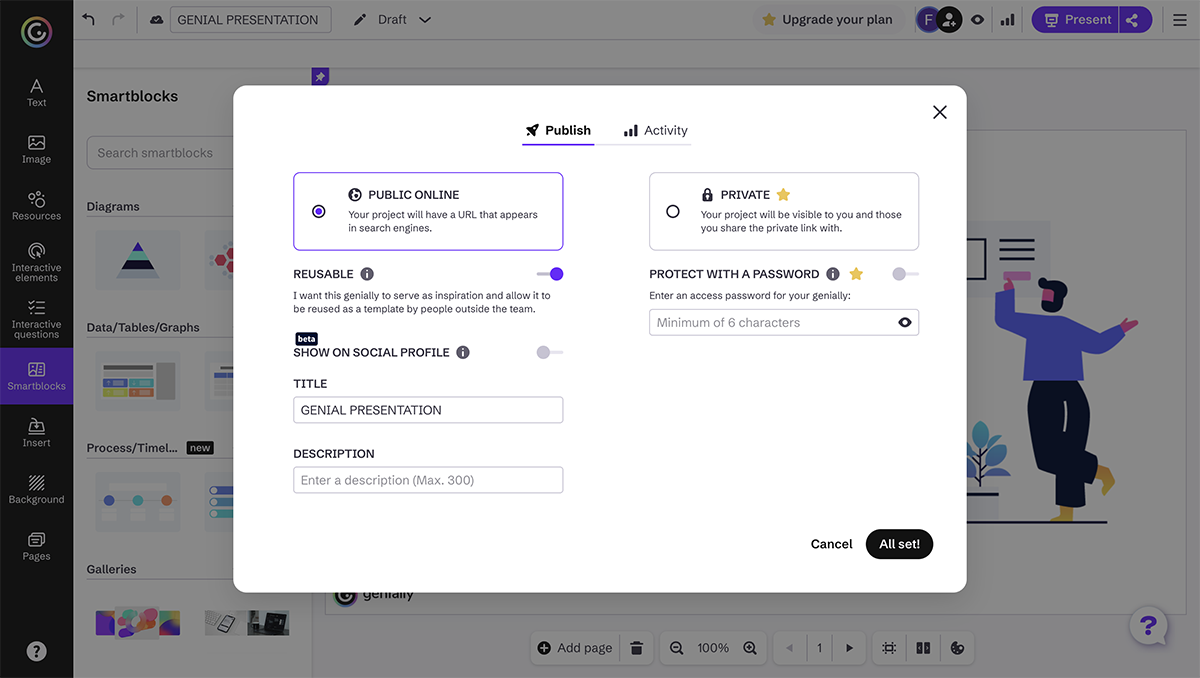This screenshot has height=678, width=1200.
Task: Close the publish dialog
Action: (940, 112)
